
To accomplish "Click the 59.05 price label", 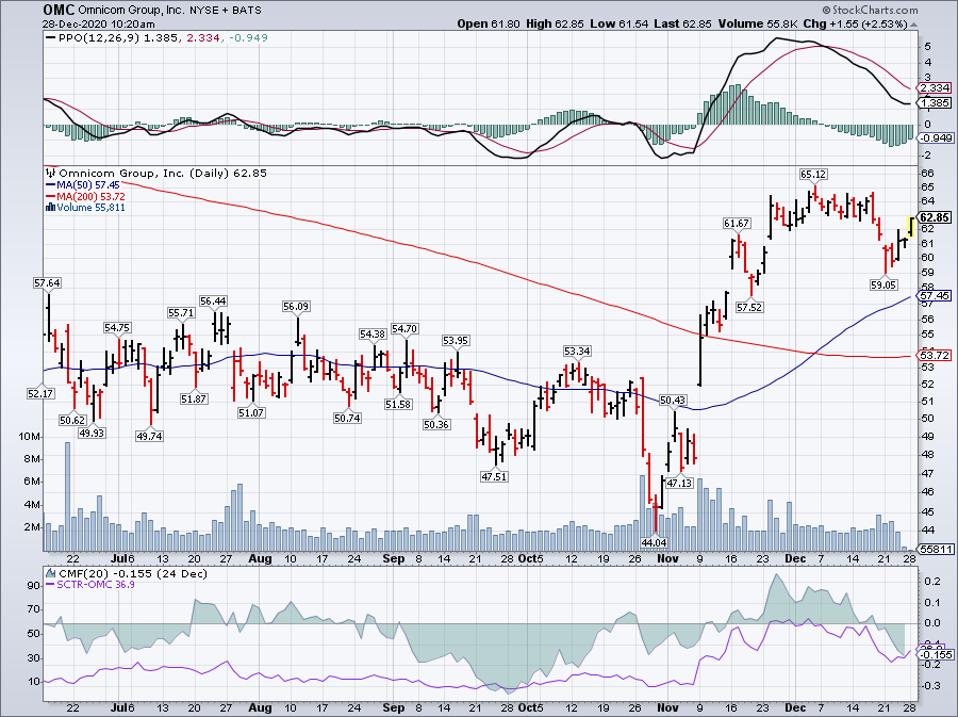I will coord(883,285).
